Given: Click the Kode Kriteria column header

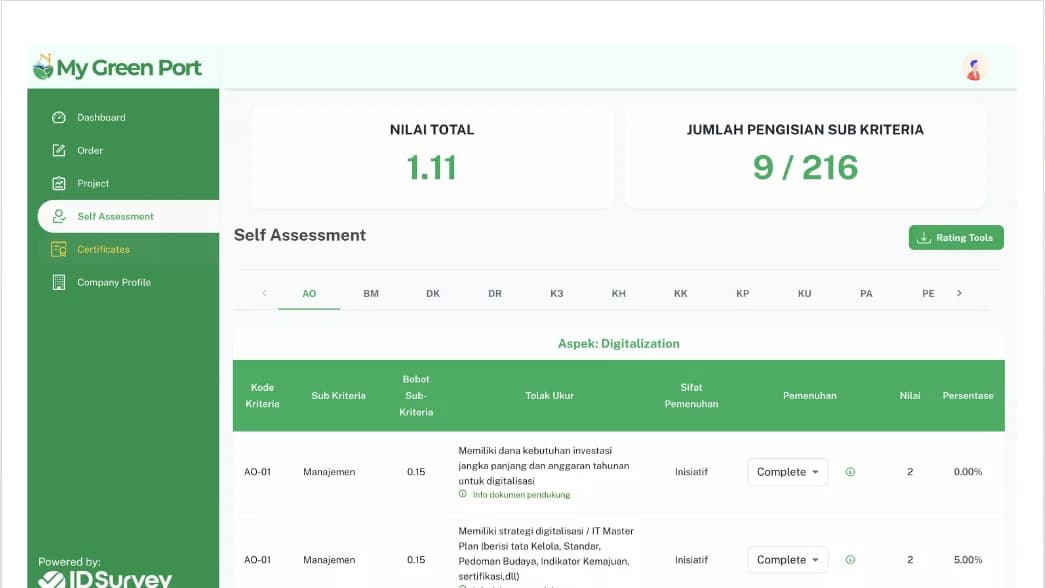Looking at the screenshot, I should pyautogui.click(x=263, y=395).
